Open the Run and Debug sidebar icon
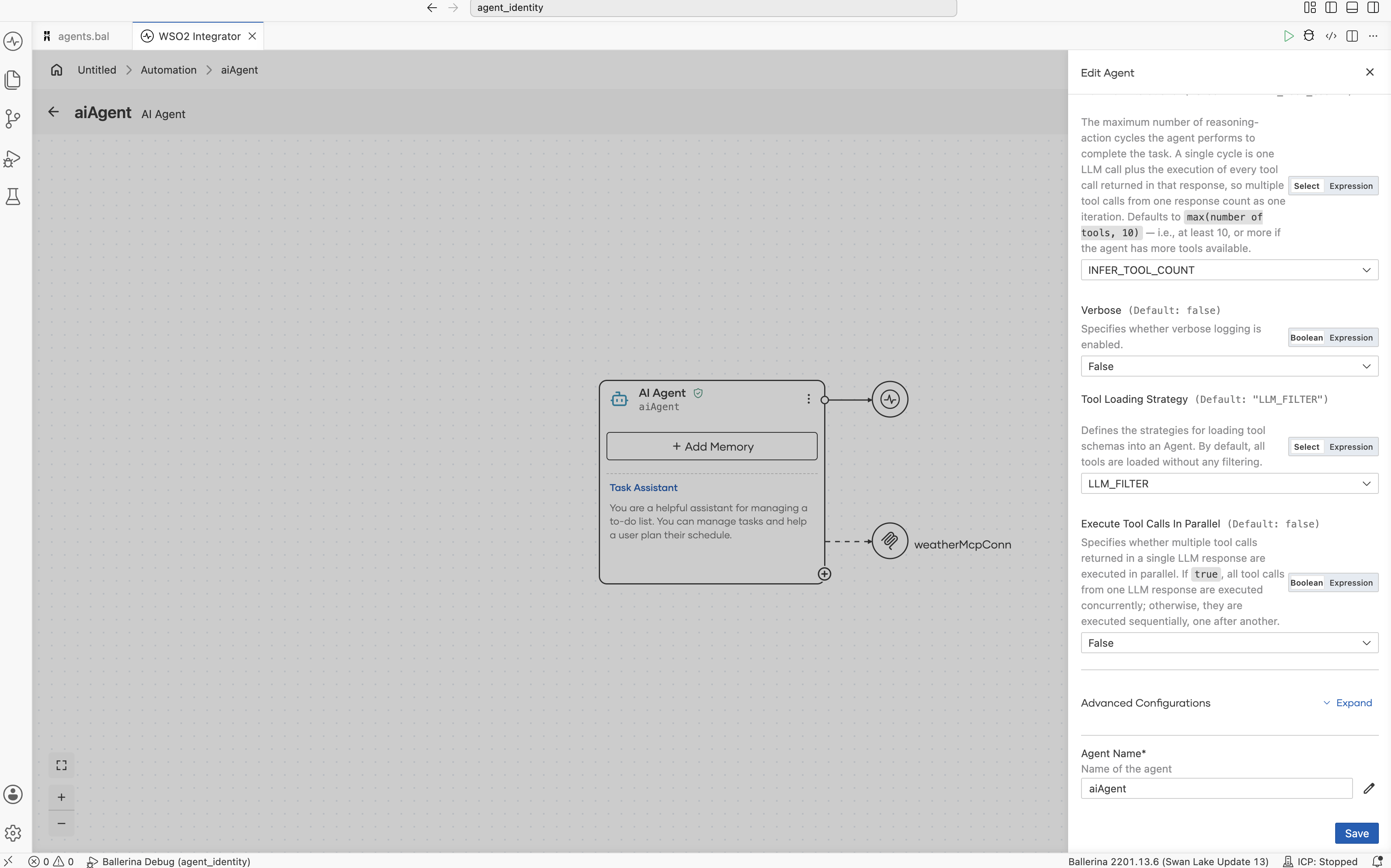 coord(13,159)
